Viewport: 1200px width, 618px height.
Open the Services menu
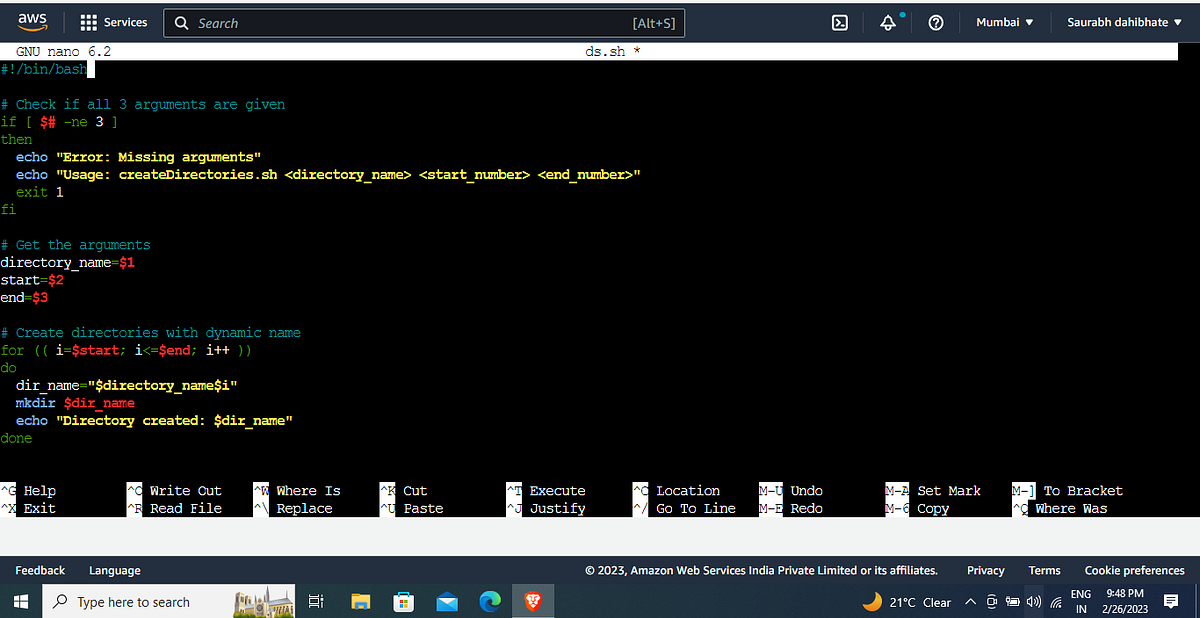click(113, 22)
